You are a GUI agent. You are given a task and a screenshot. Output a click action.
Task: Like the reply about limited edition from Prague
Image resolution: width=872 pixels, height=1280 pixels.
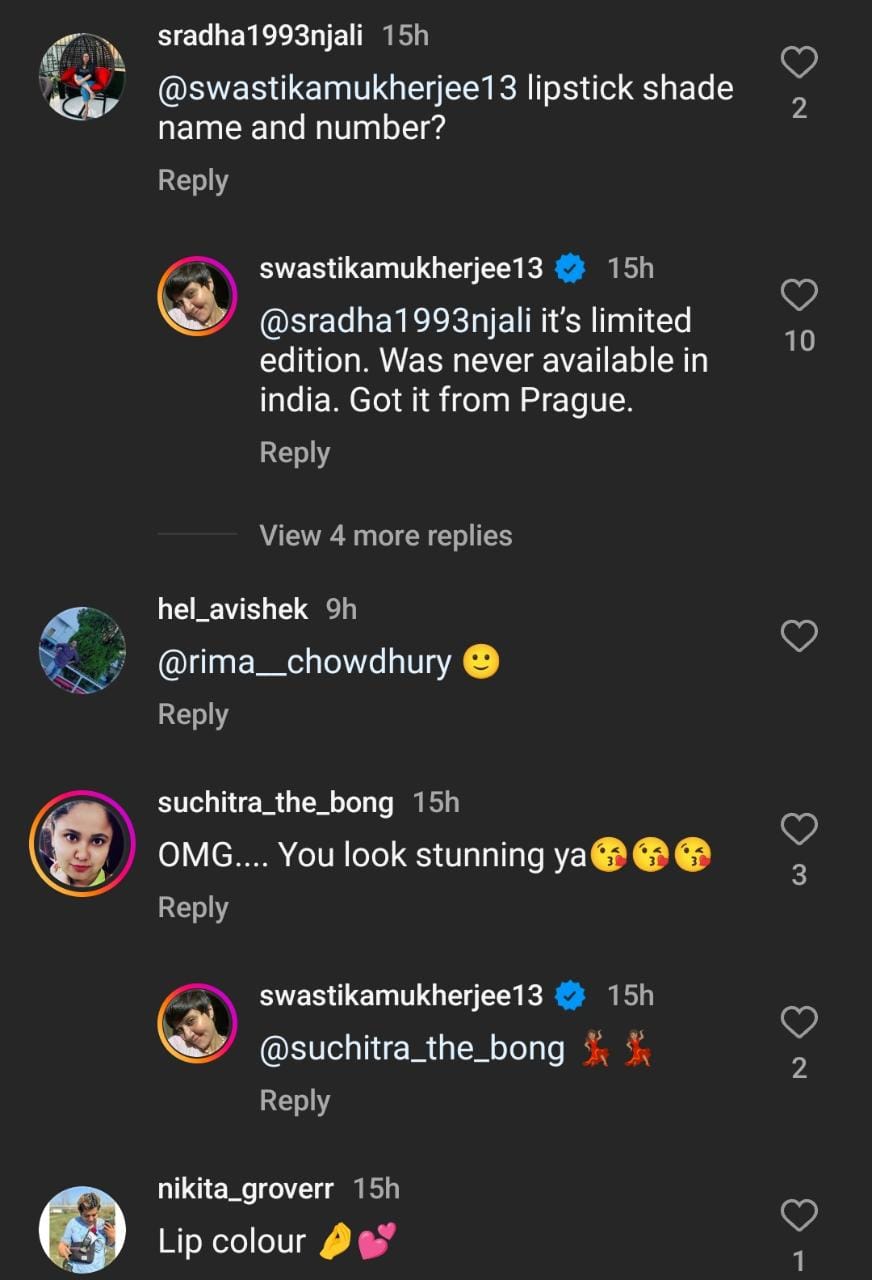(799, 295)
